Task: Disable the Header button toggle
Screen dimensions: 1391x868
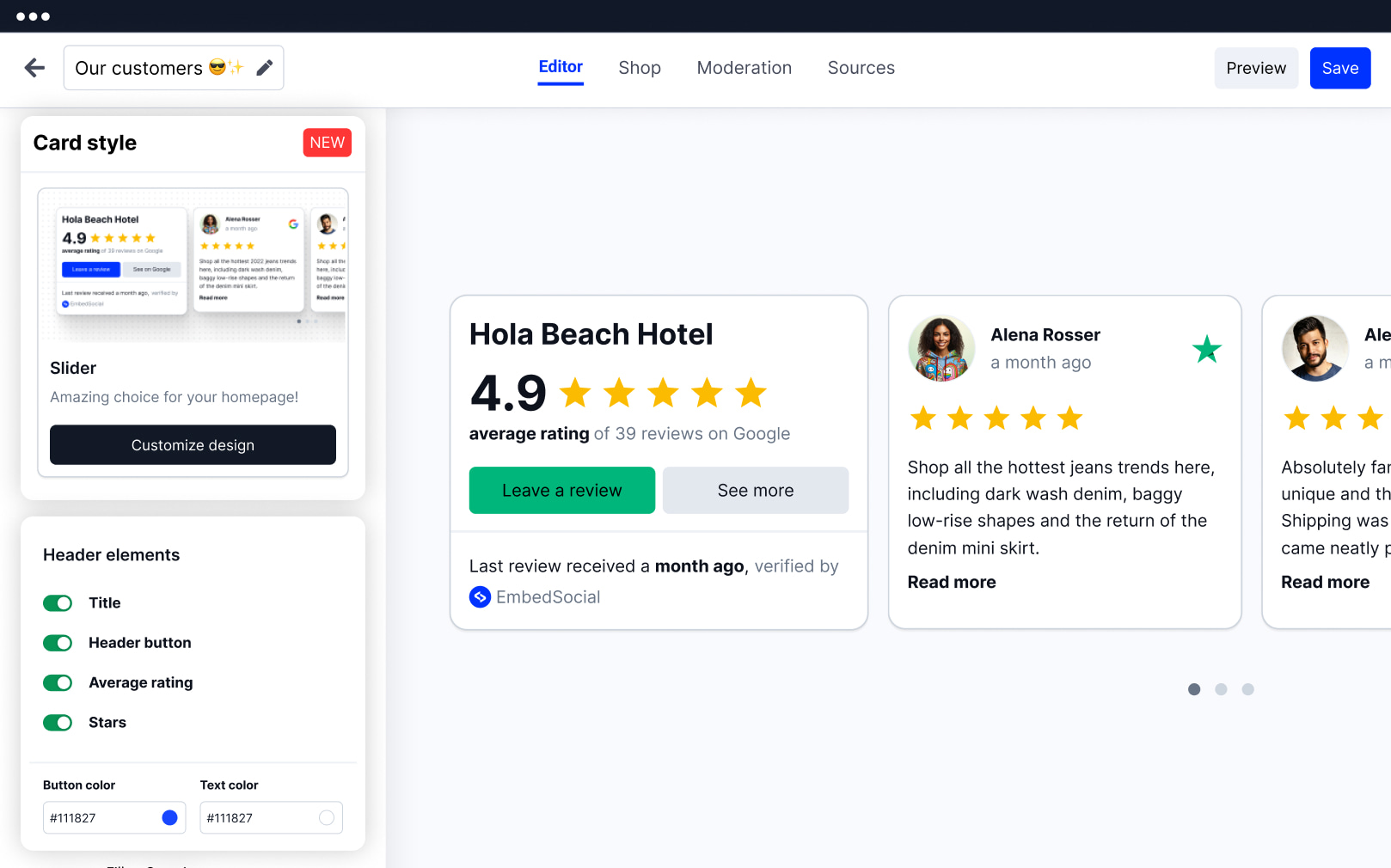Action: pos(58,643)
